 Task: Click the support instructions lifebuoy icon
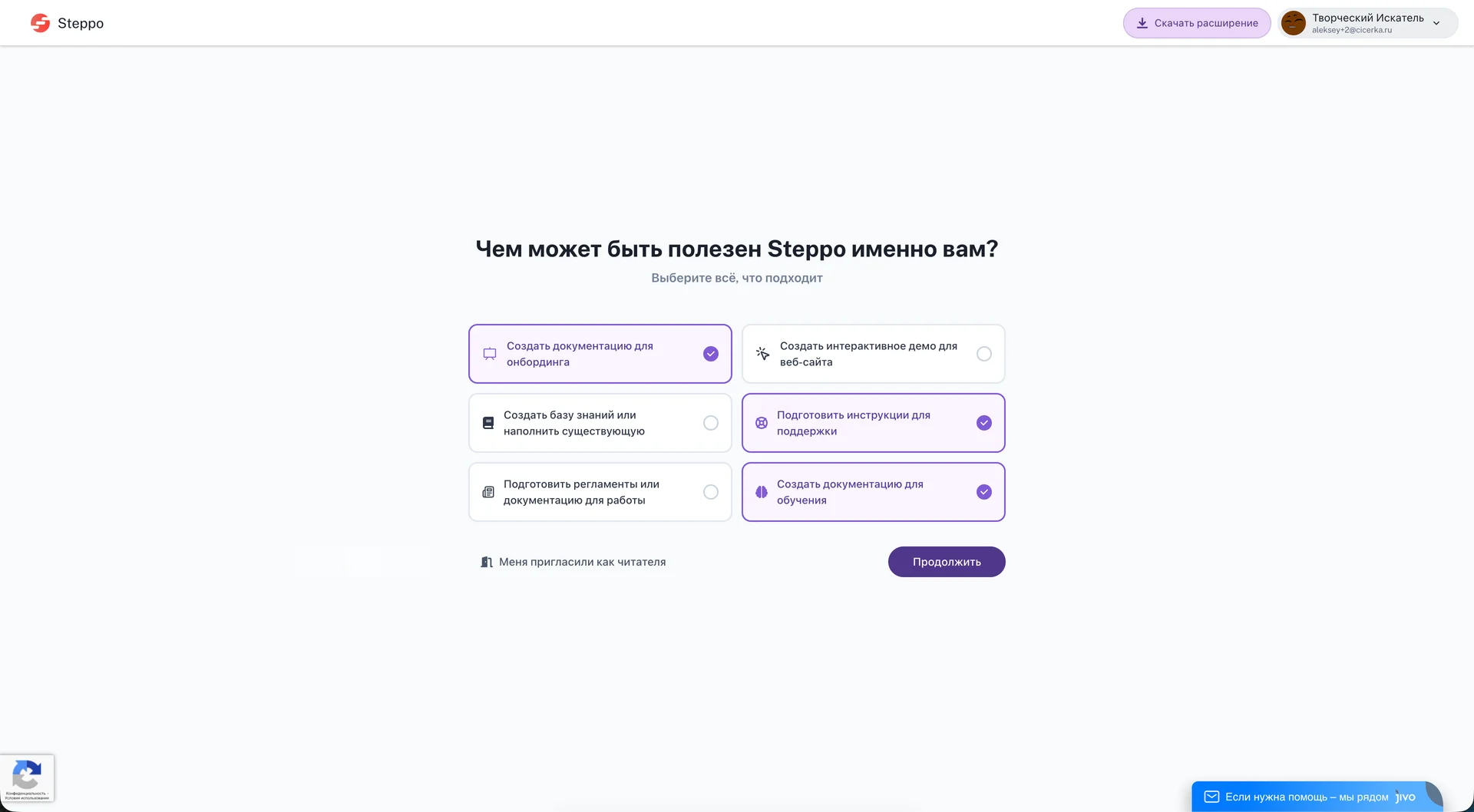(762, 423)
